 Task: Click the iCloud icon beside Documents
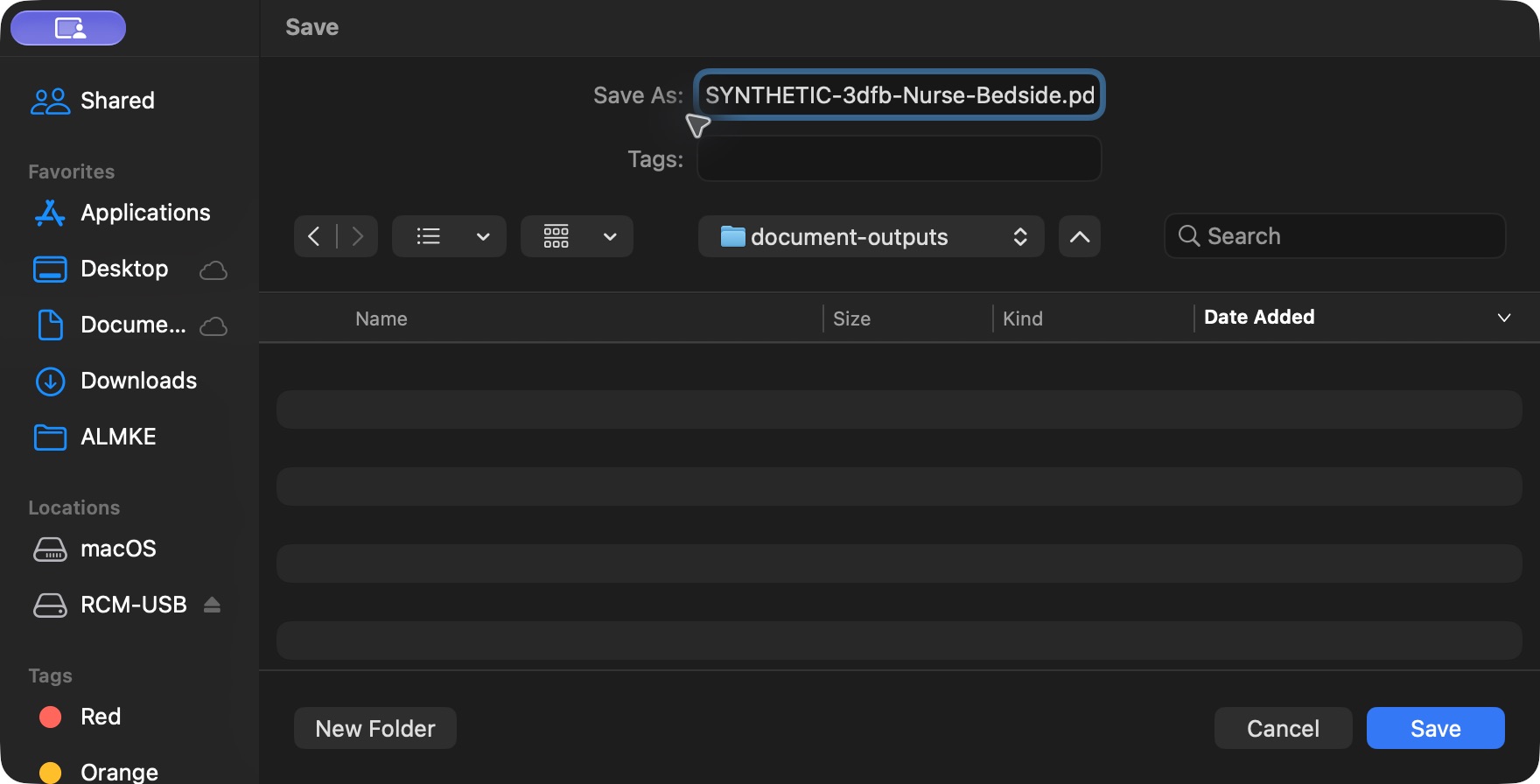tap(213, 326)
